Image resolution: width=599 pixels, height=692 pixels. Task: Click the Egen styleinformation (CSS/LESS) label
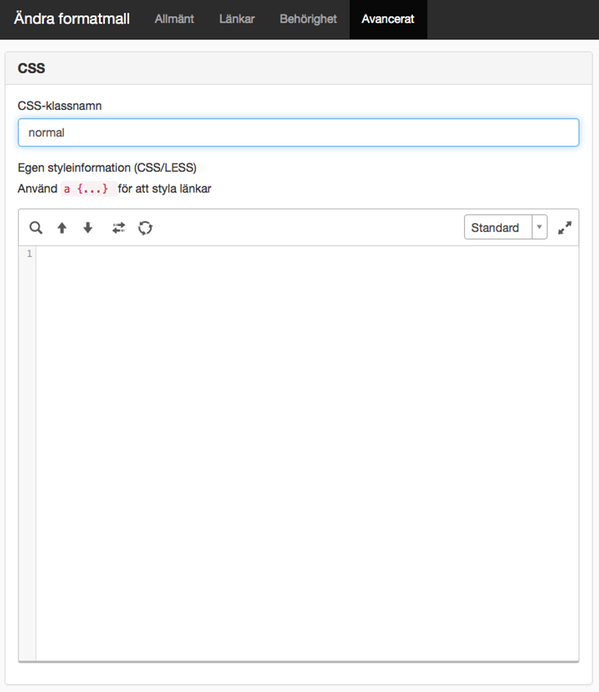point(107,168)
